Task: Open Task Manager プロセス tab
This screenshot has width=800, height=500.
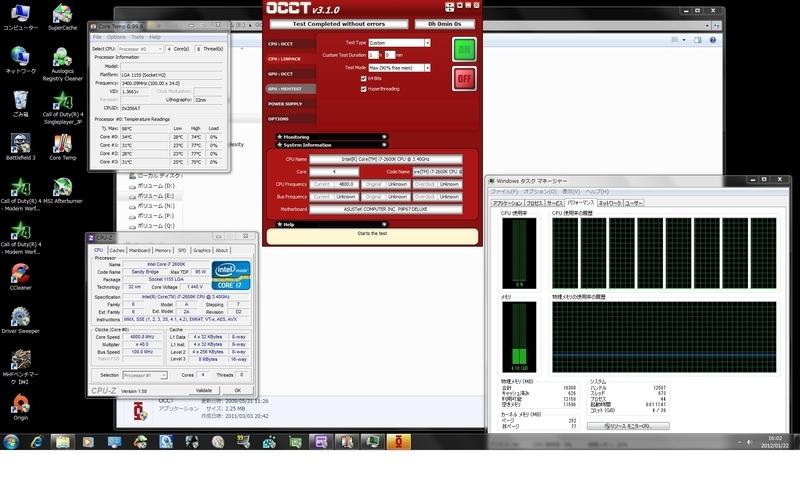Action: [534, 203]
